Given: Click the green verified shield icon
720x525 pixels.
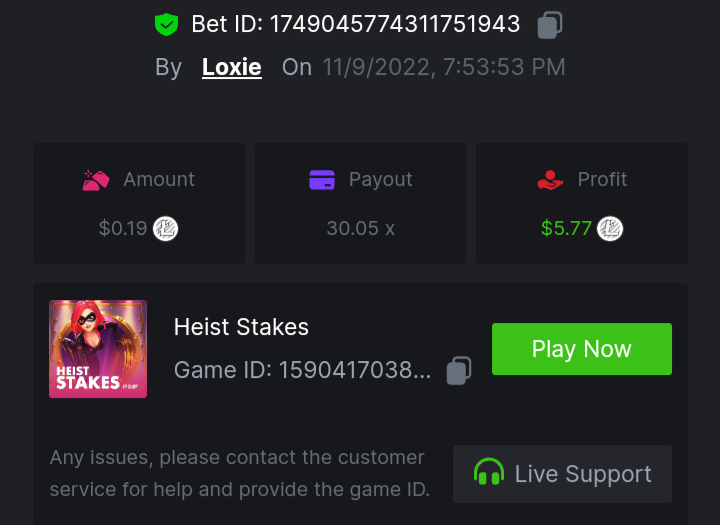Looking at the screenshot, I should 166,24.
